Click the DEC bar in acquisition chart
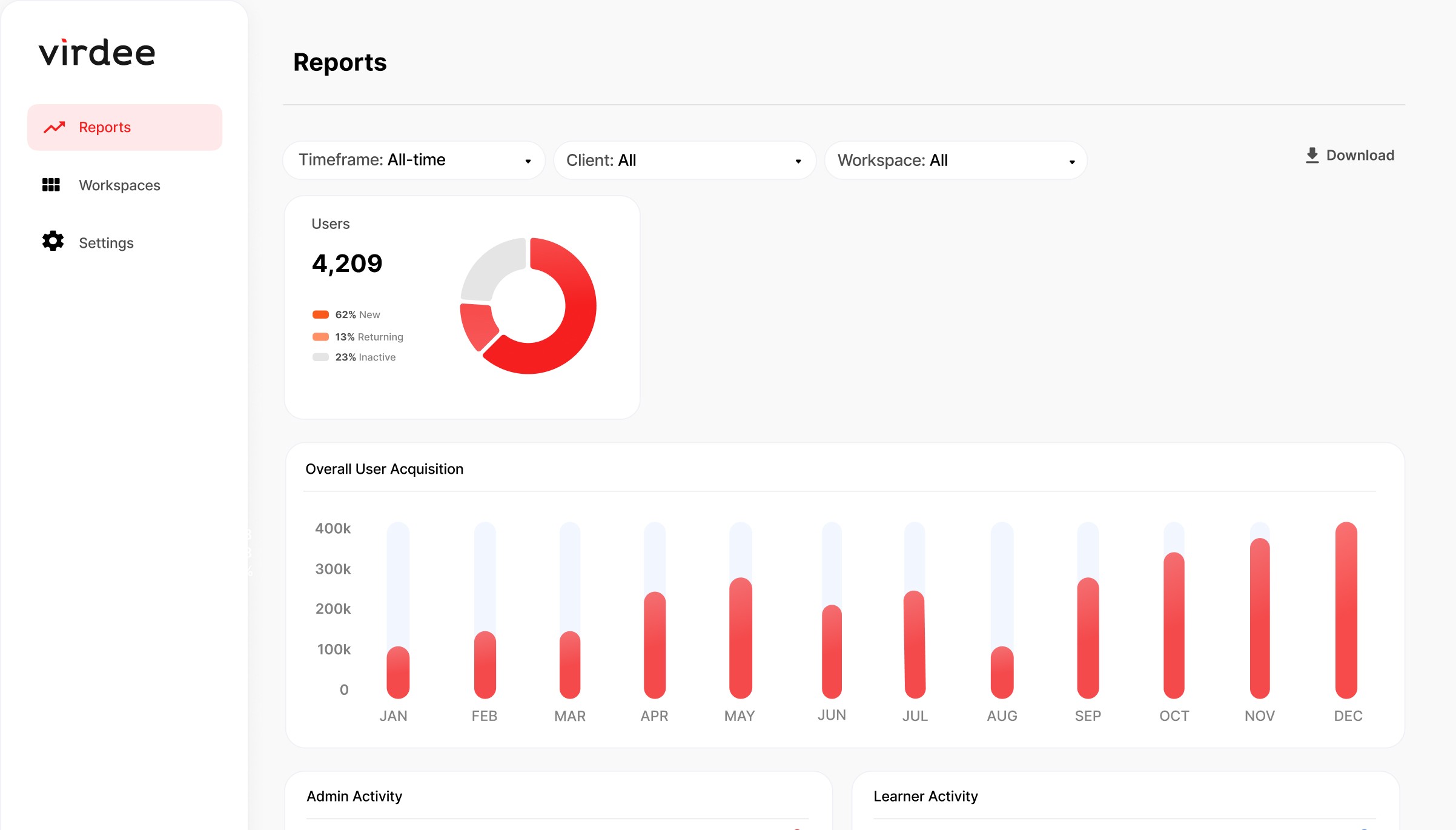Screen dimensions: 1456x830 point(1346,610)
